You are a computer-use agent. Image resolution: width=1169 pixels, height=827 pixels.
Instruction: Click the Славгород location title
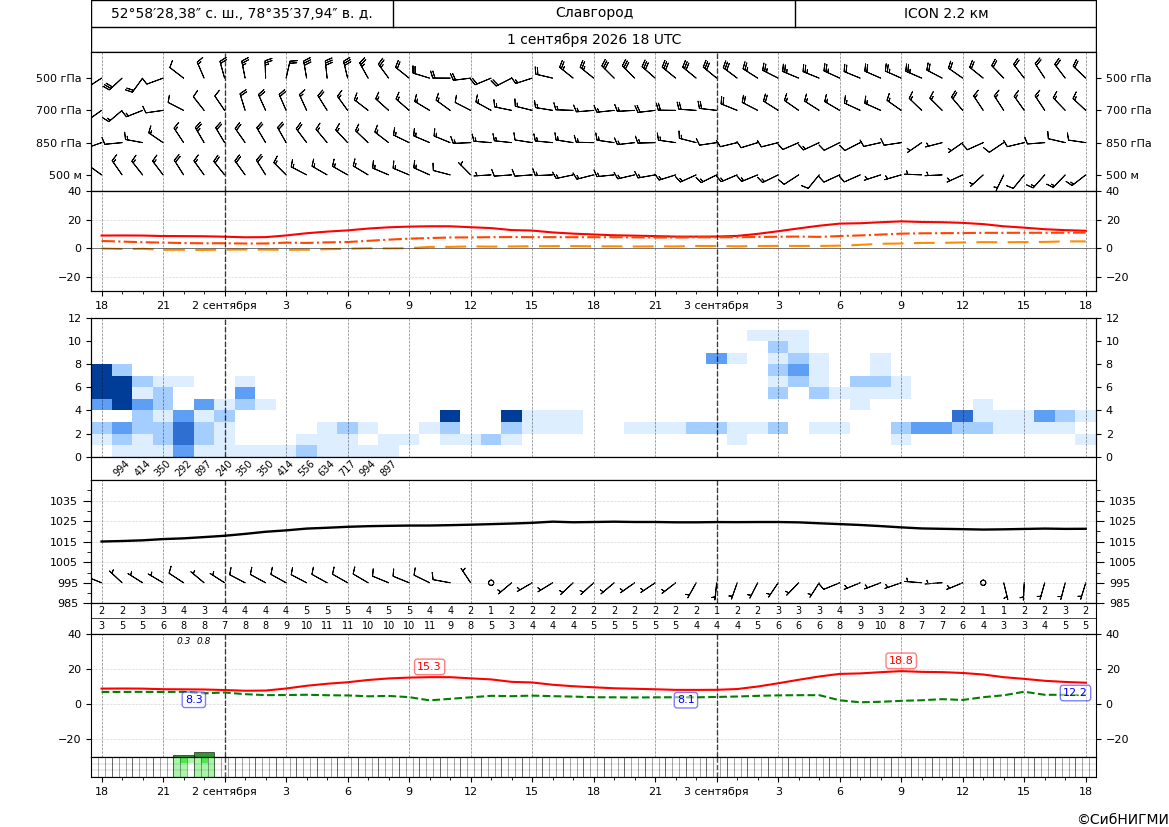594,13
